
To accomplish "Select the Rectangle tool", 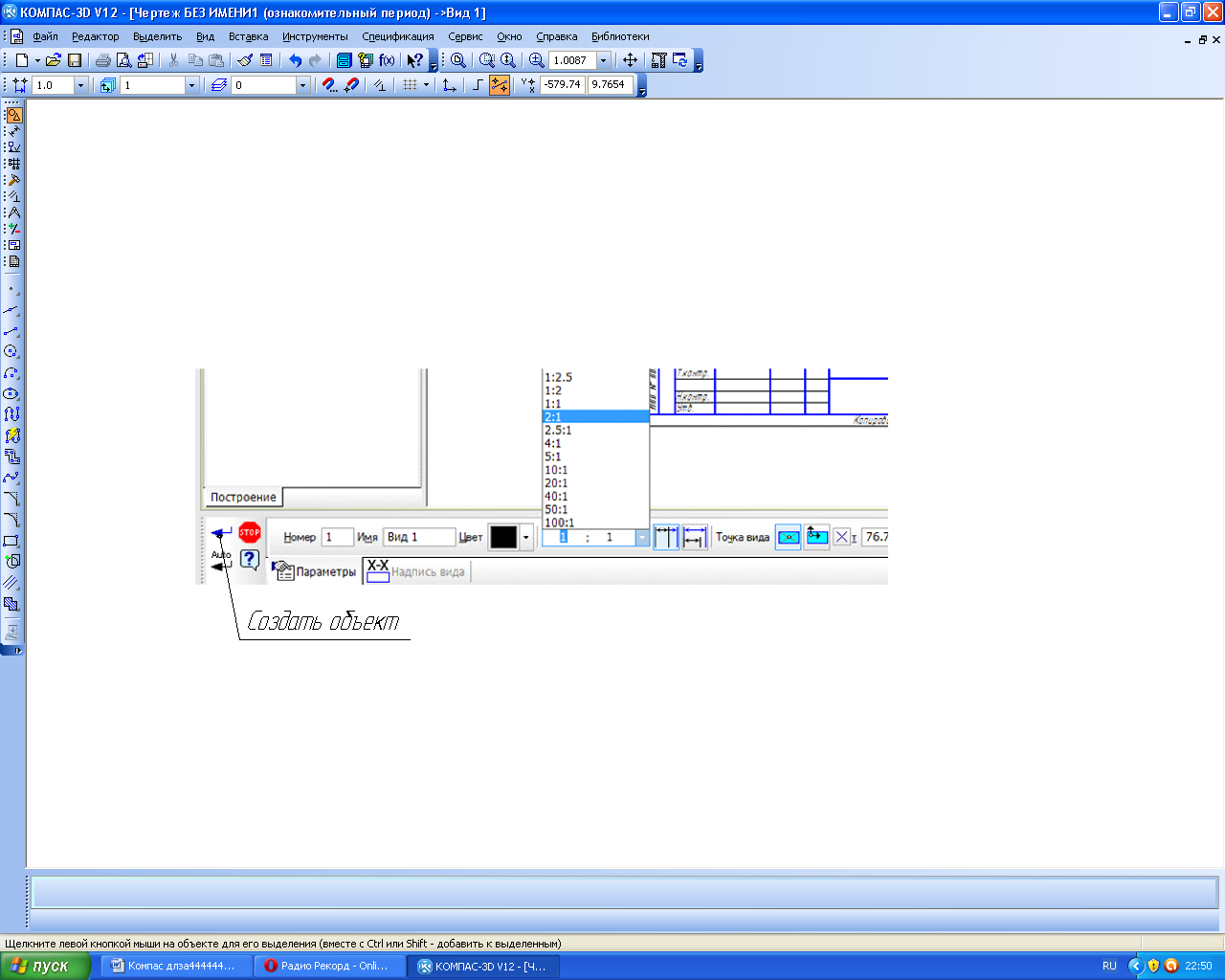I will (x=11, y=541).
